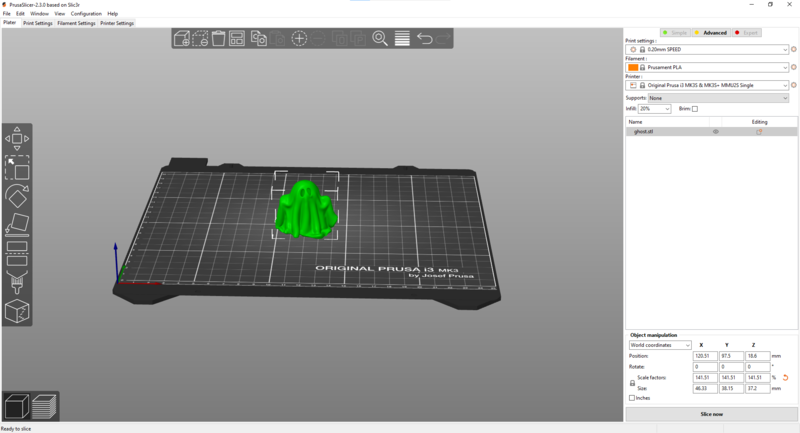
Task: Click the Position Z input field
Action: [757, 356]
